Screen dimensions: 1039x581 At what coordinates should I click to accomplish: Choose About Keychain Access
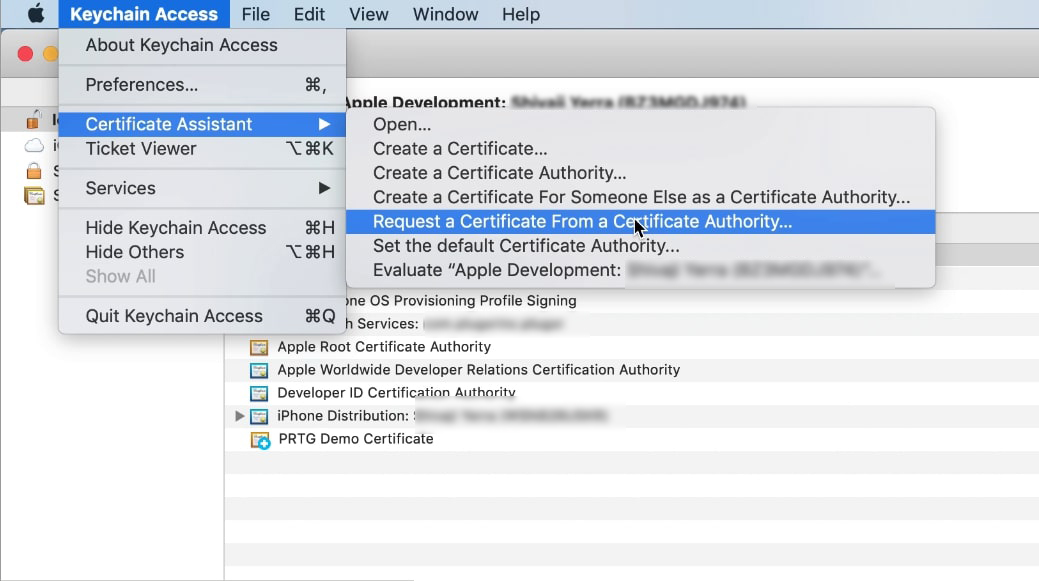tap(202, 45)
